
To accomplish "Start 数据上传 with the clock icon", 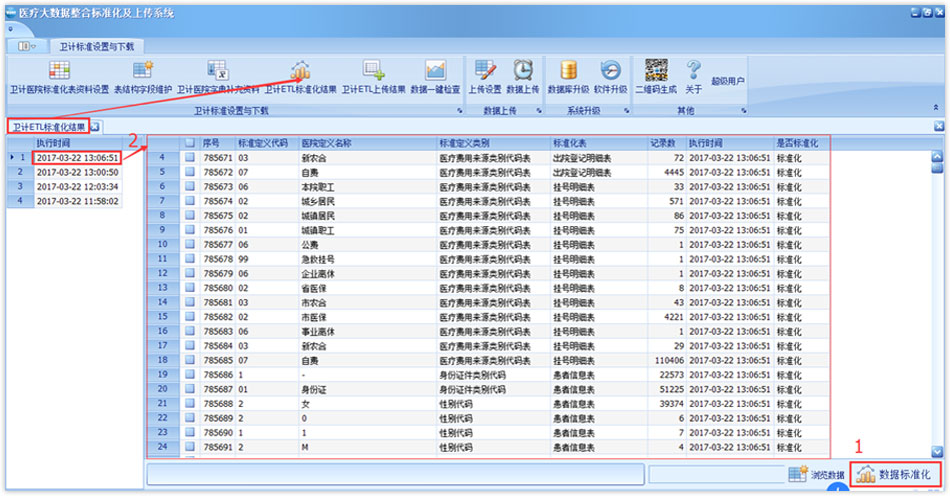I will pos(523,78).
